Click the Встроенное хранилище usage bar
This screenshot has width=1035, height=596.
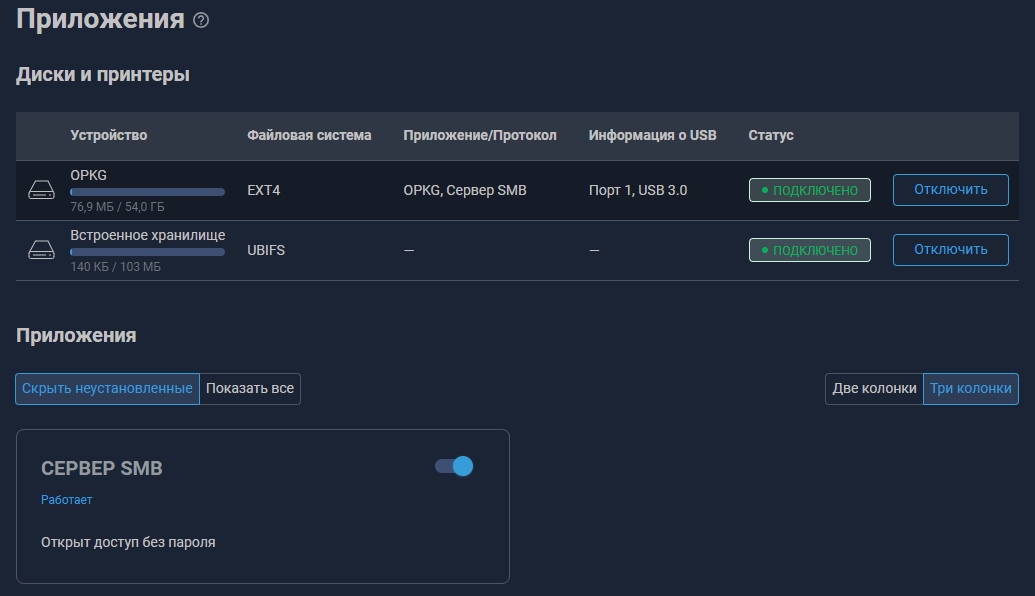(147, 252)
